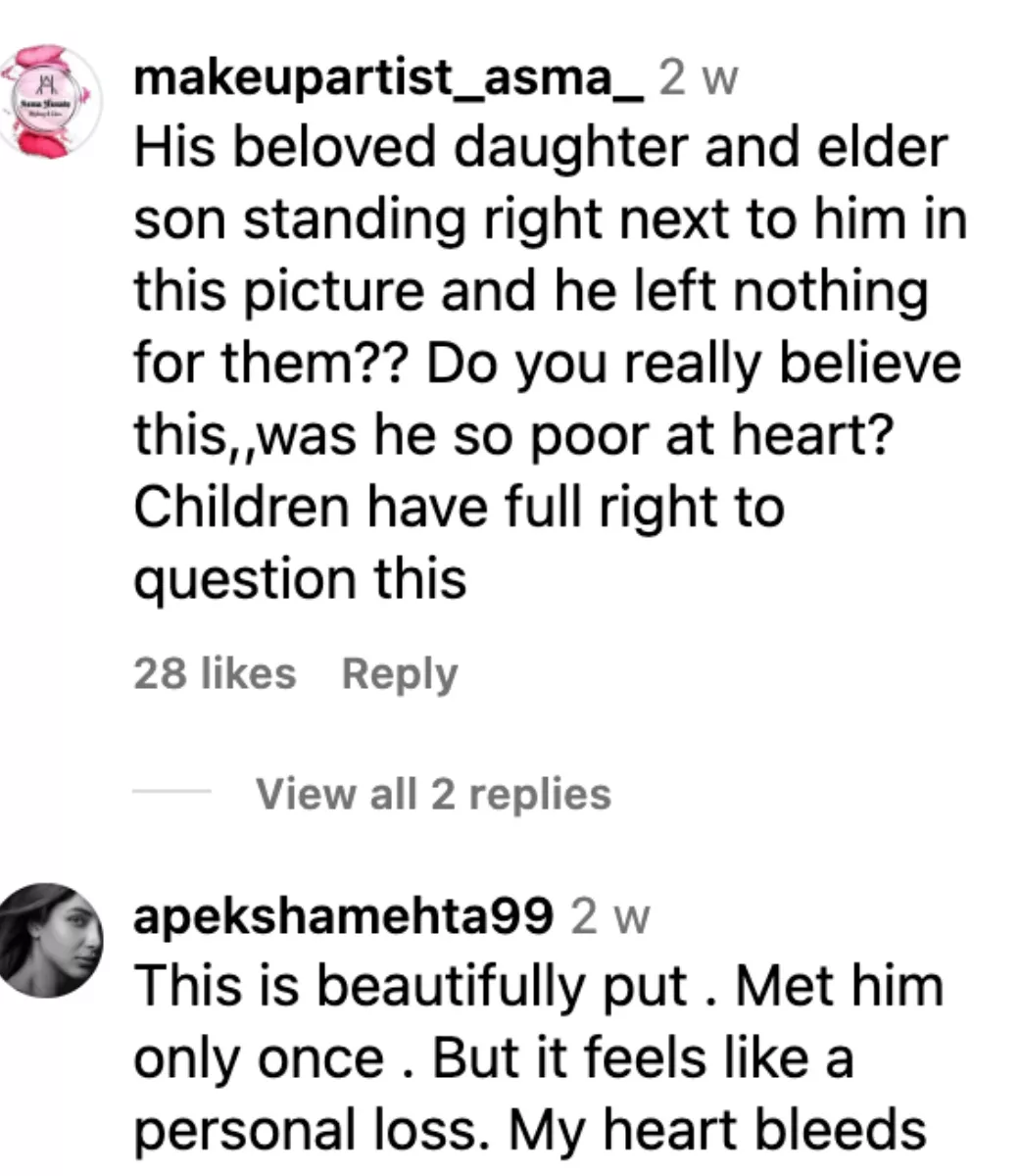1020x1176 pixels.
Task: Click the "2 w" timestamp beside makeupartist_asma_
Action: tap(699, 77)
